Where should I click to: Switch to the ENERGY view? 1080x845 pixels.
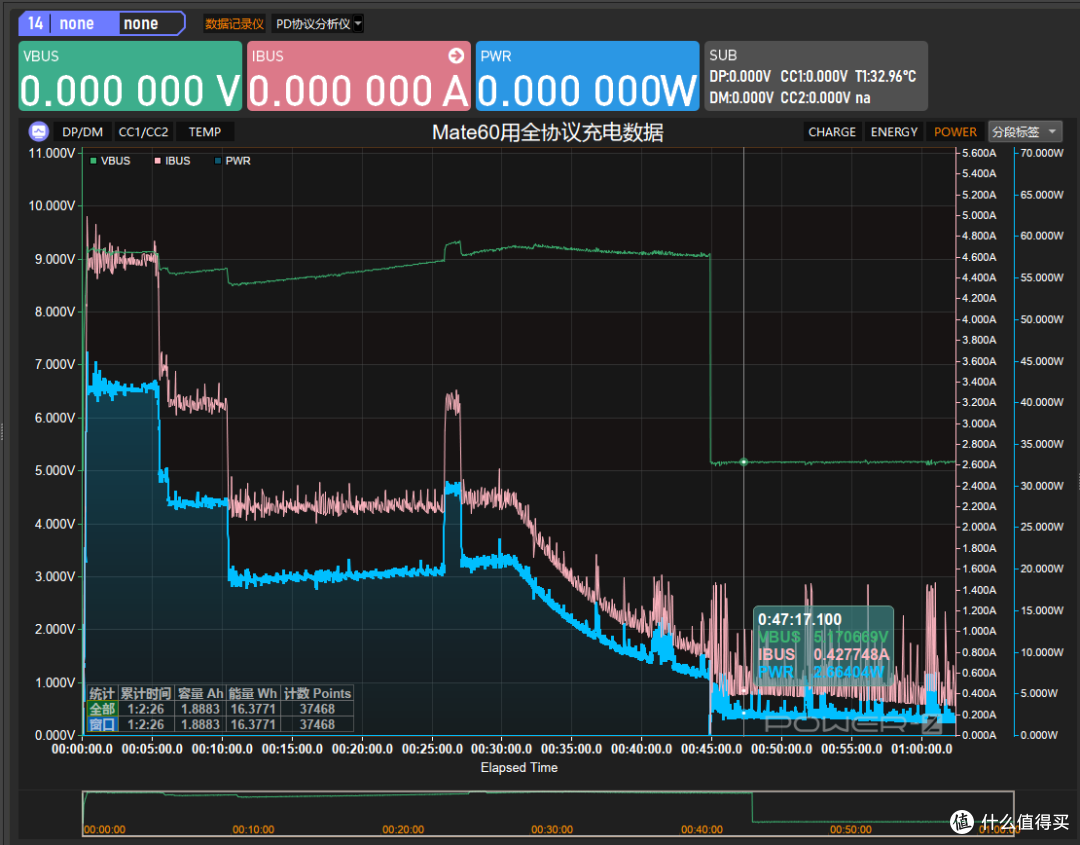point(893,132)
